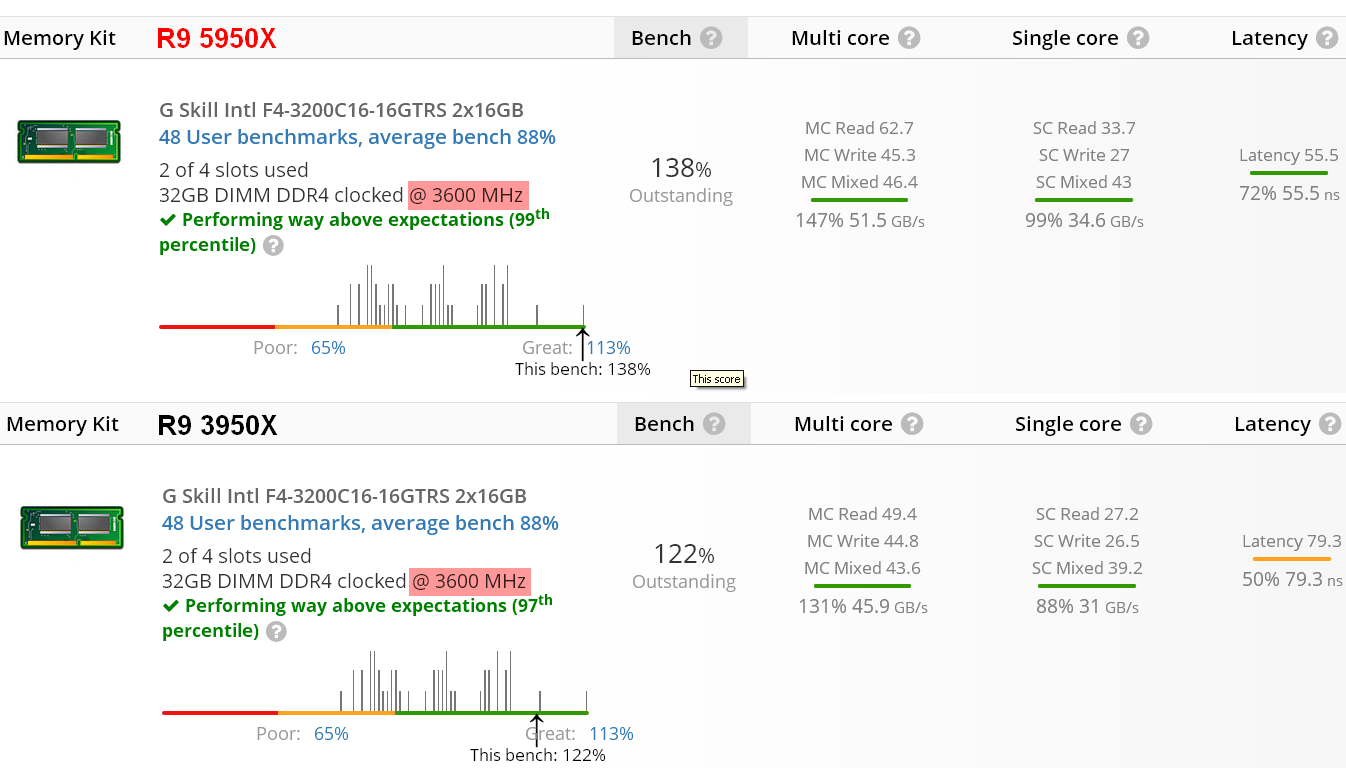The height and width of the screenshot is (768, 1346).
Task: Click the help icon beside top Latency header
Action: pos(1327,38)
